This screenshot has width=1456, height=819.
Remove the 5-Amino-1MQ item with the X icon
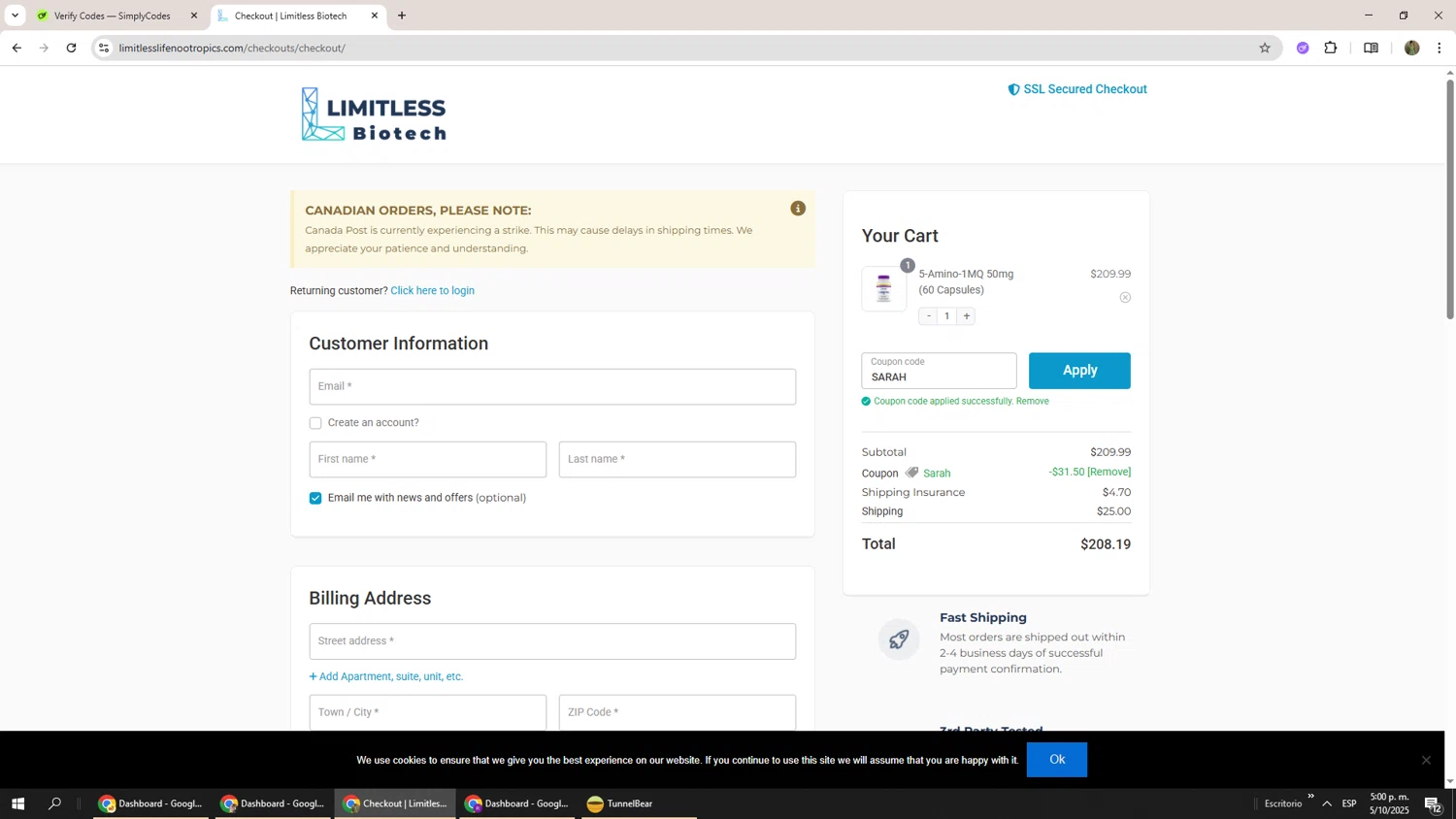click(x=1125, y=298)
